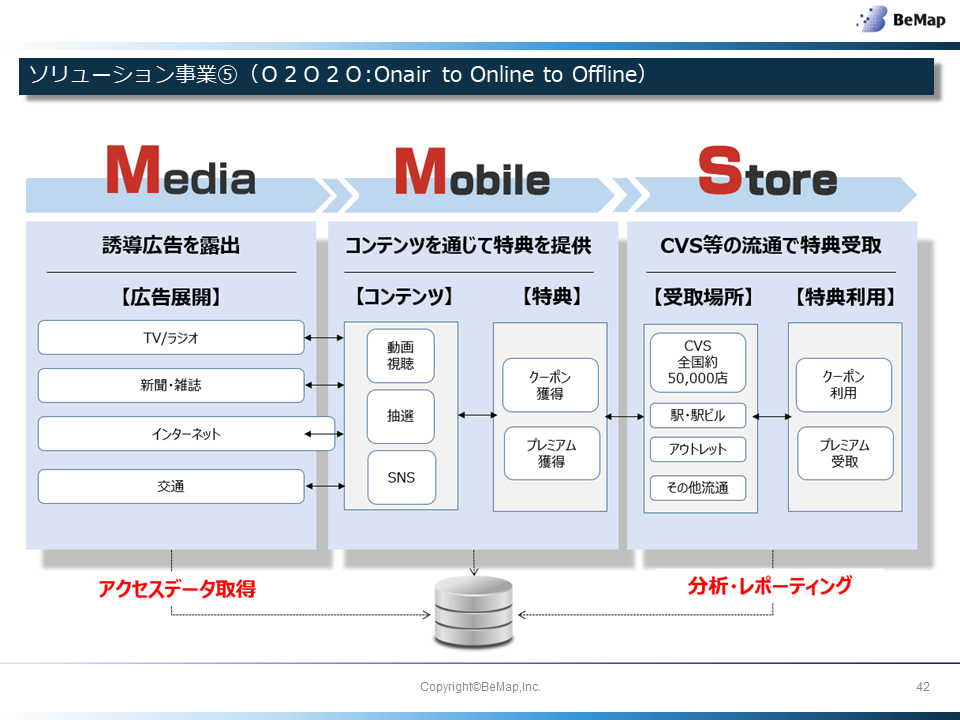The image size is (960, 720).
Task: Click the red 分析・レポーティング label
Action: (x=770, y=586)
